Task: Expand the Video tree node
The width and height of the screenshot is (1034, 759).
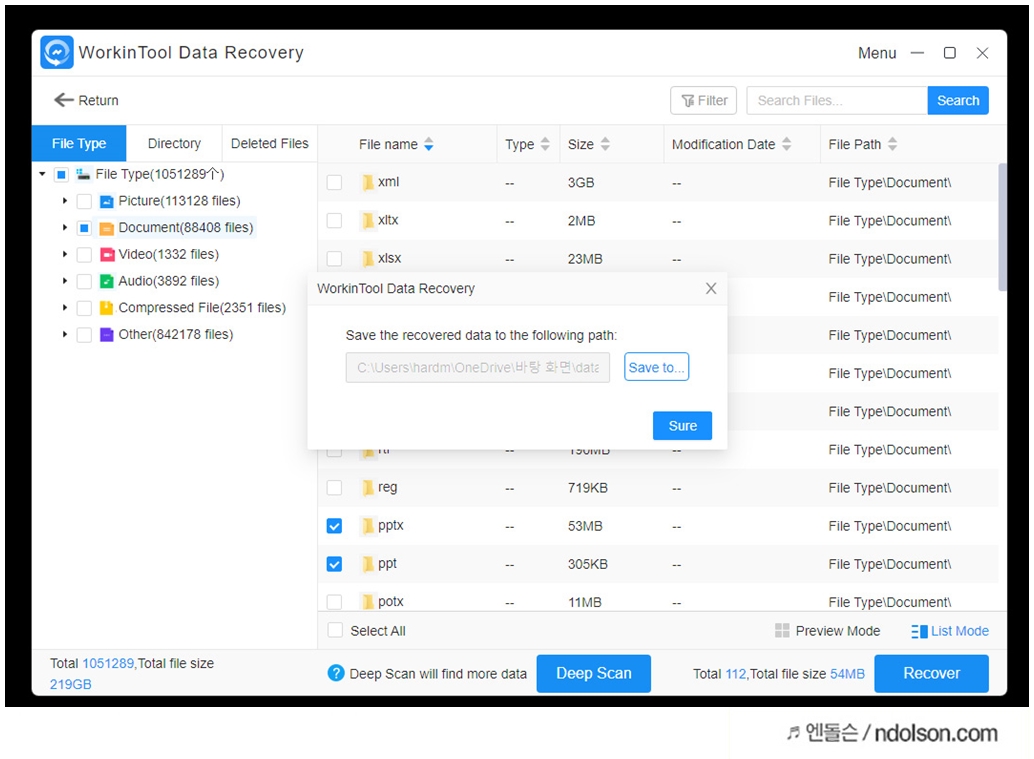Action: click(x=65, y=254)
